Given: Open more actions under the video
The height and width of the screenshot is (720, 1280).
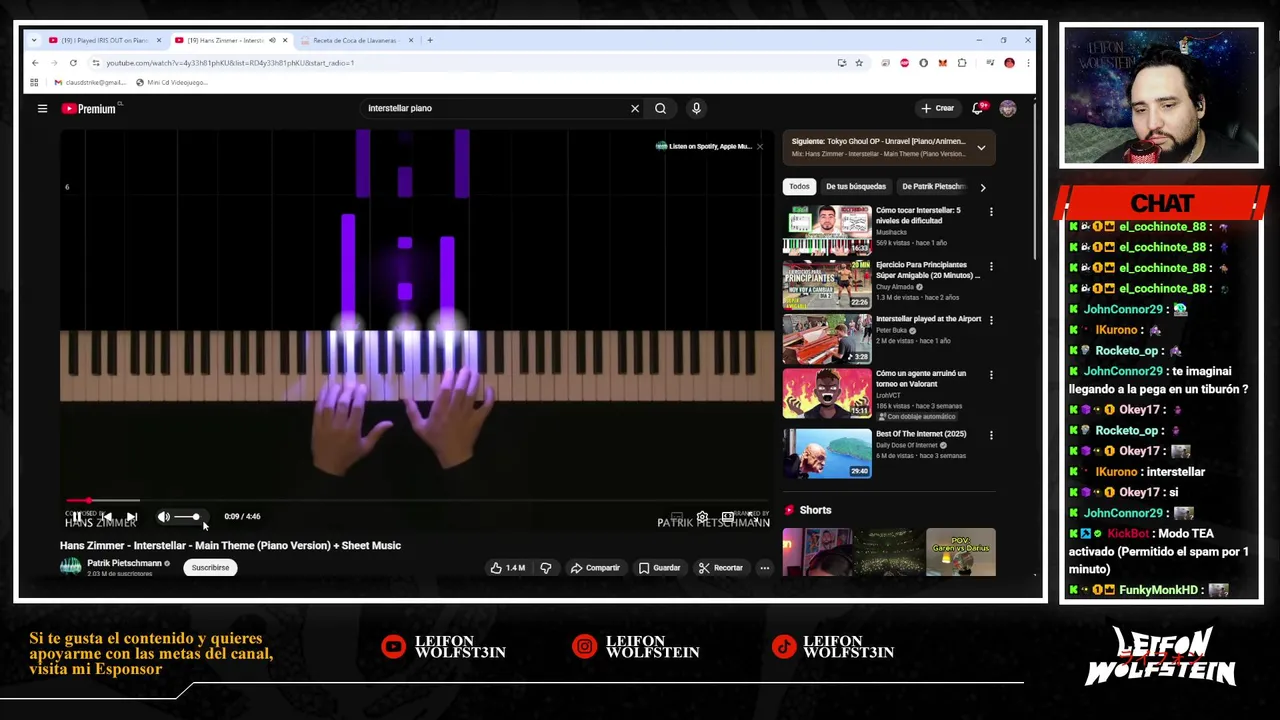Looking at the screenshot, I should tap(764, 568).
